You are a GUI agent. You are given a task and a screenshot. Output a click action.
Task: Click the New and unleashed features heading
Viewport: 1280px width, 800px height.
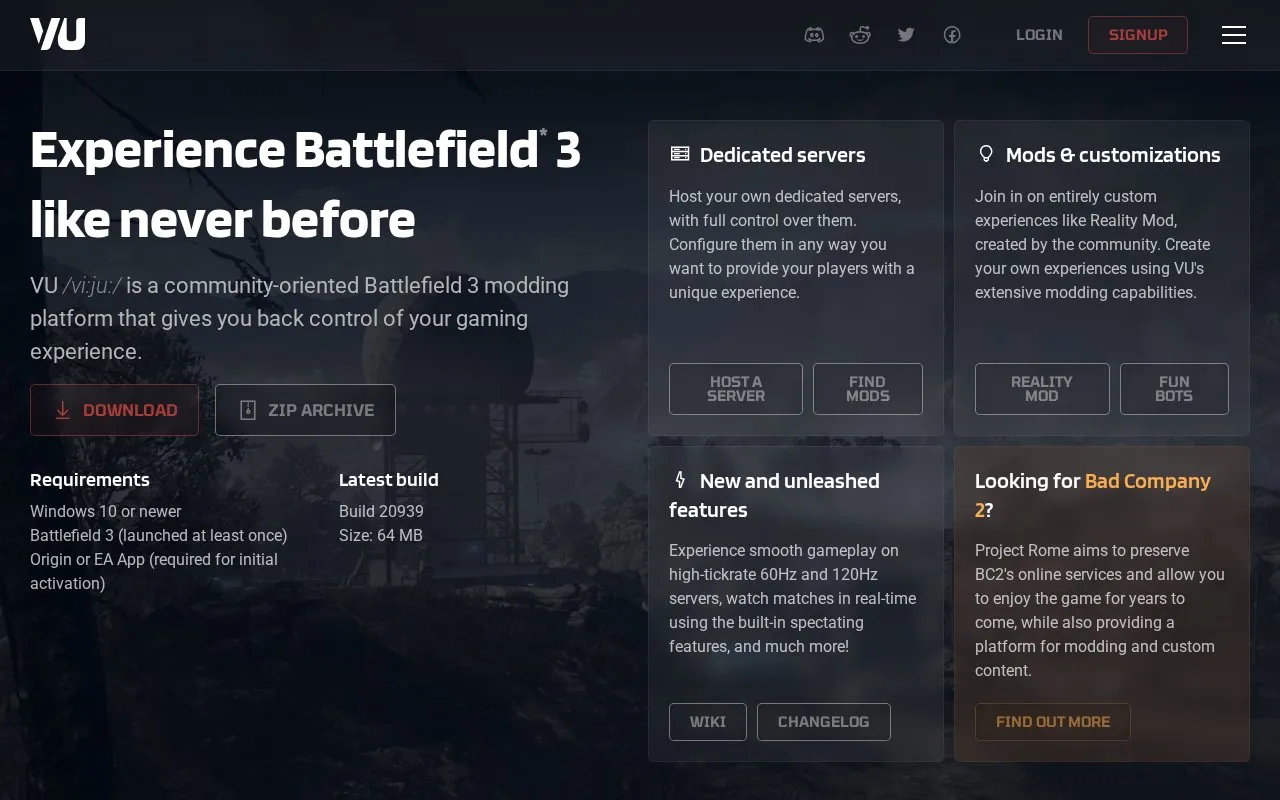pos(774,495)
